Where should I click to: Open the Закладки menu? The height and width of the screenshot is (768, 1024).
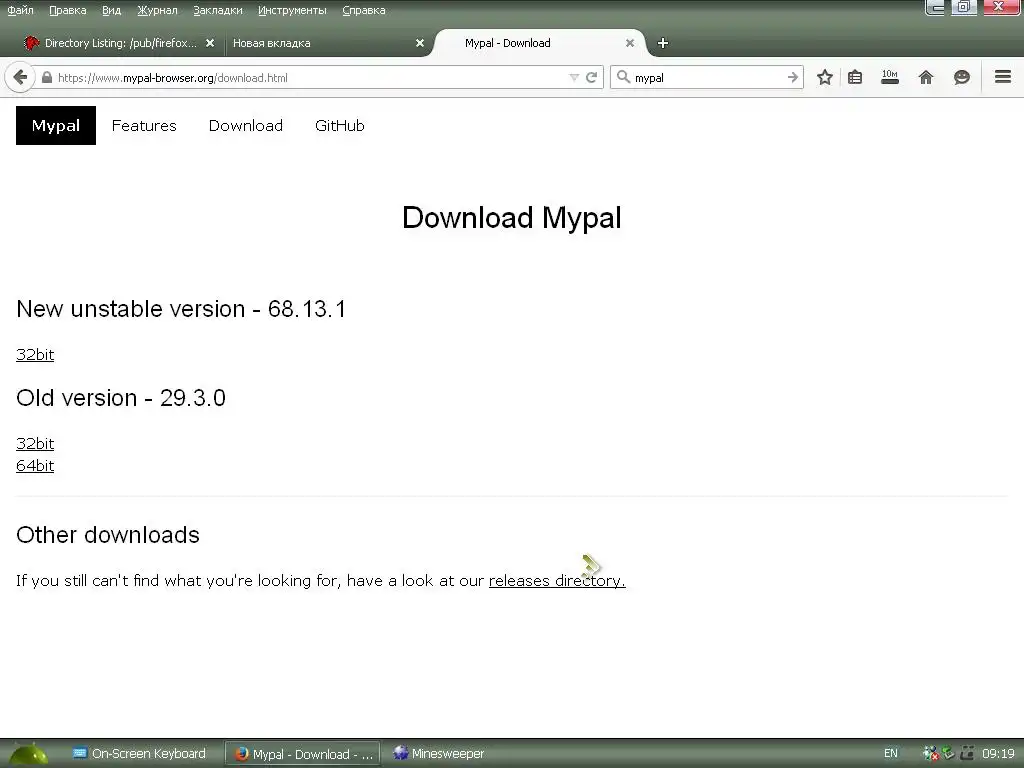tap(217, 10)
